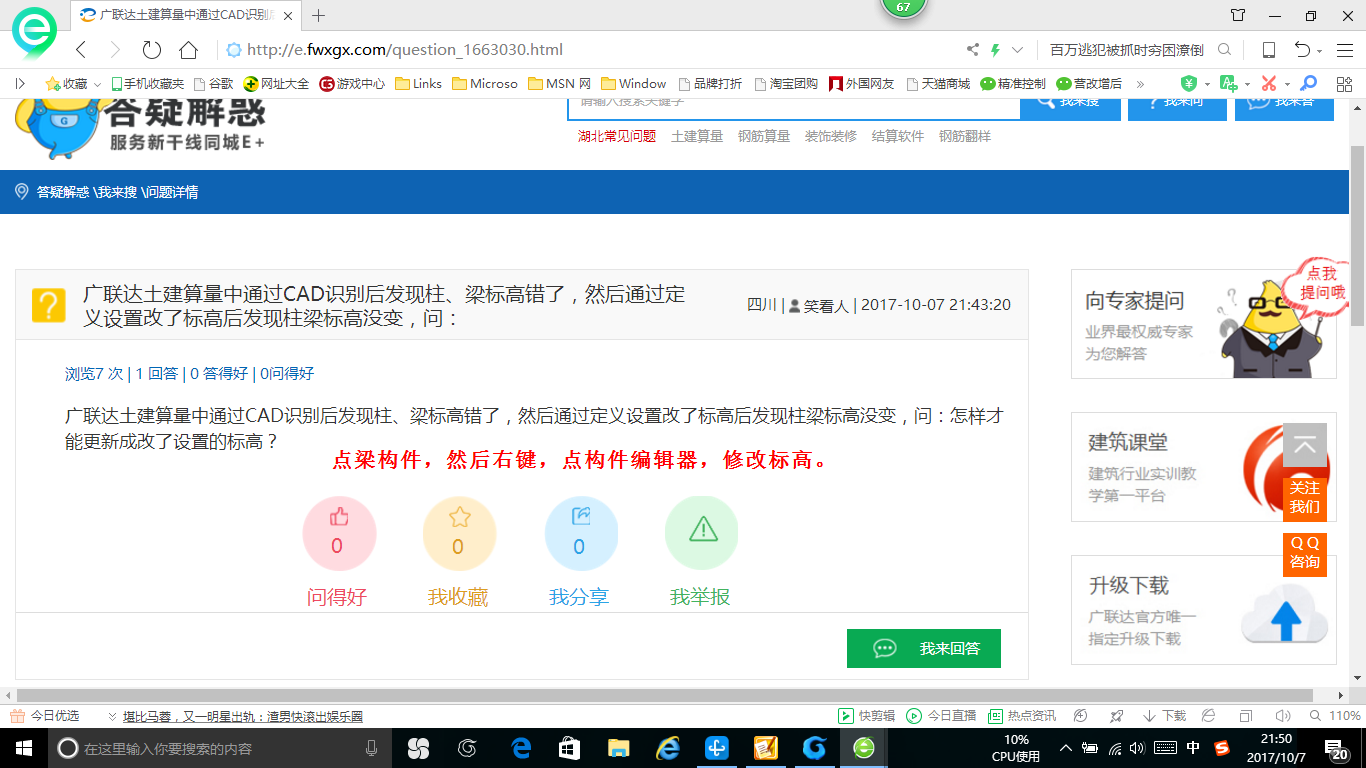Open the browser home page icon
This screenshot has height=768, width=1366.
coord(188,50)
